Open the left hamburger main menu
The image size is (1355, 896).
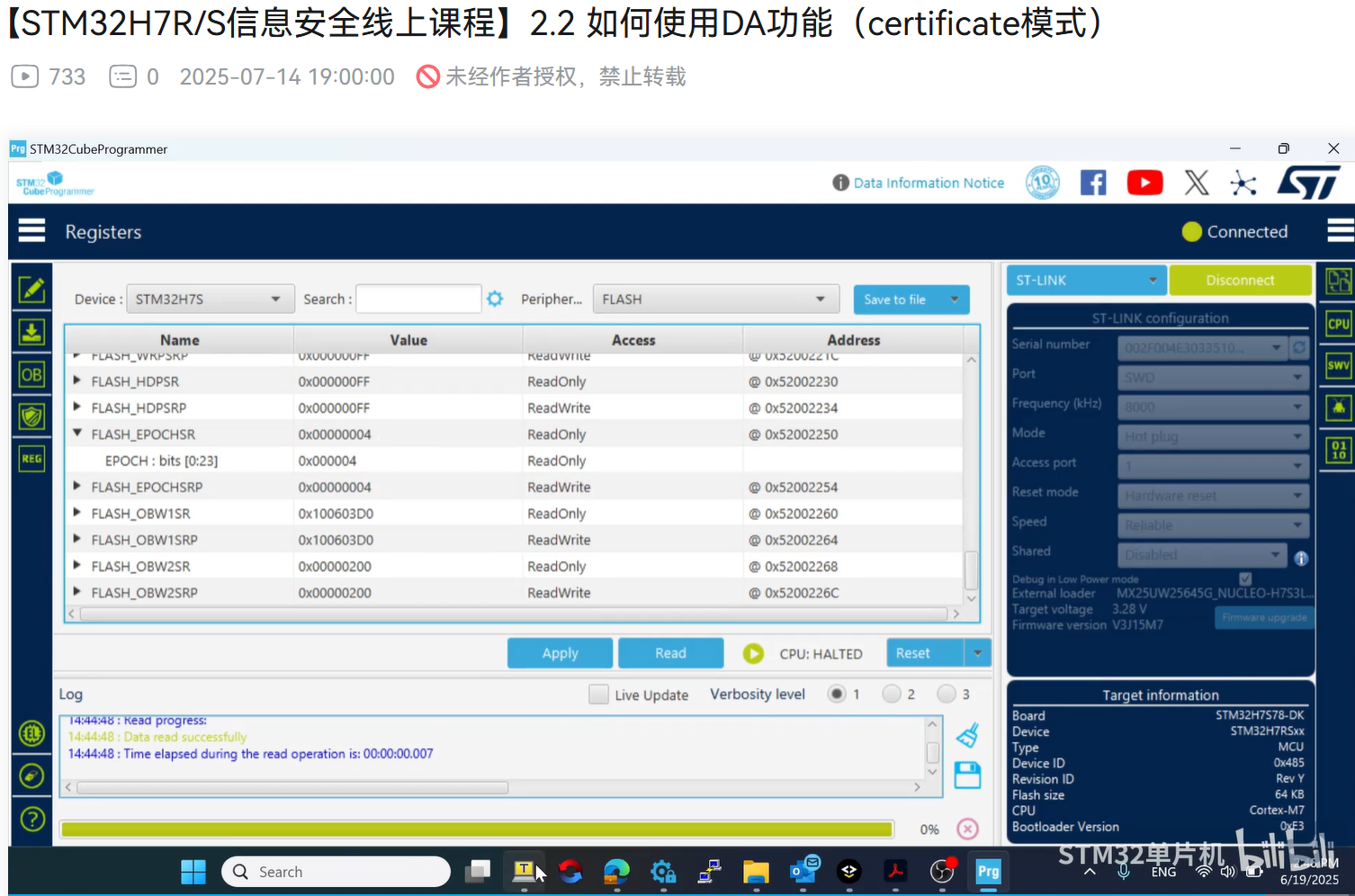(x=31, y=231)
